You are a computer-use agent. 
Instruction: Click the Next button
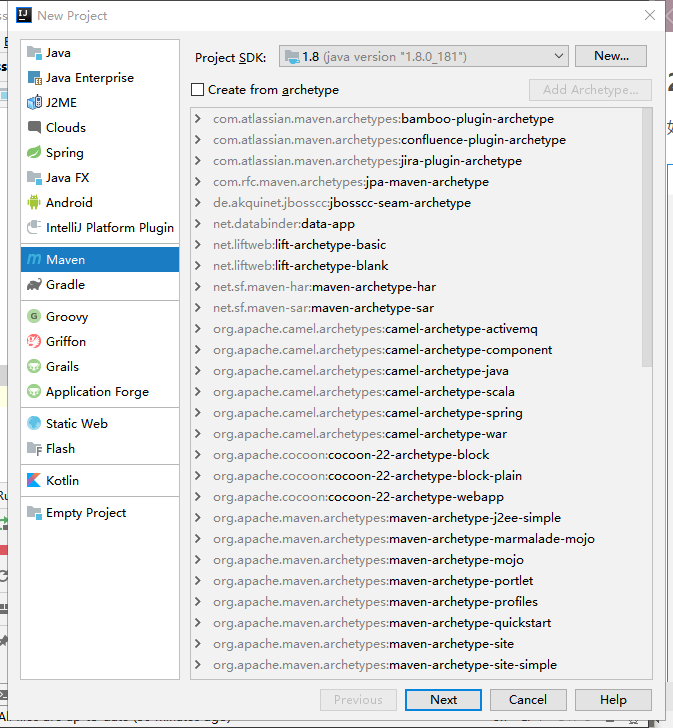[443, 700]
